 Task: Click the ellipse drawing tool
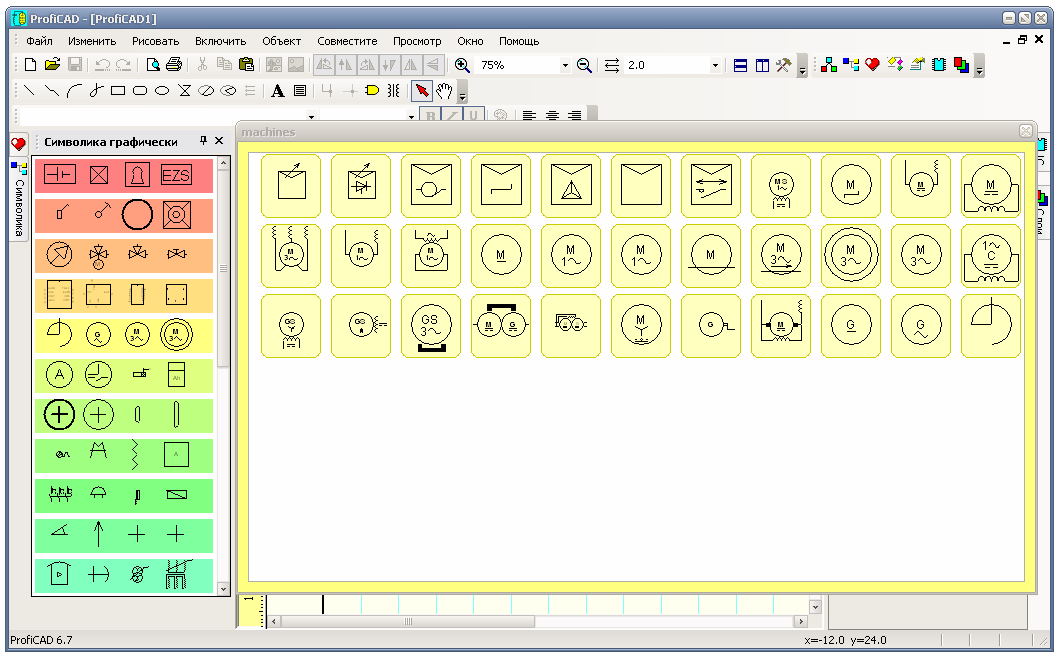click(x=162, y=91)
